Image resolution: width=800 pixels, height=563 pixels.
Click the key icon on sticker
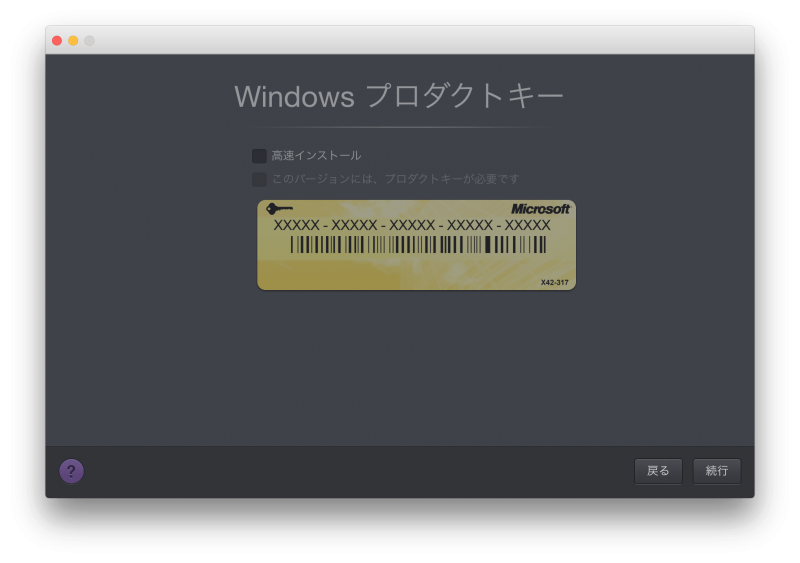pos(280,208)
